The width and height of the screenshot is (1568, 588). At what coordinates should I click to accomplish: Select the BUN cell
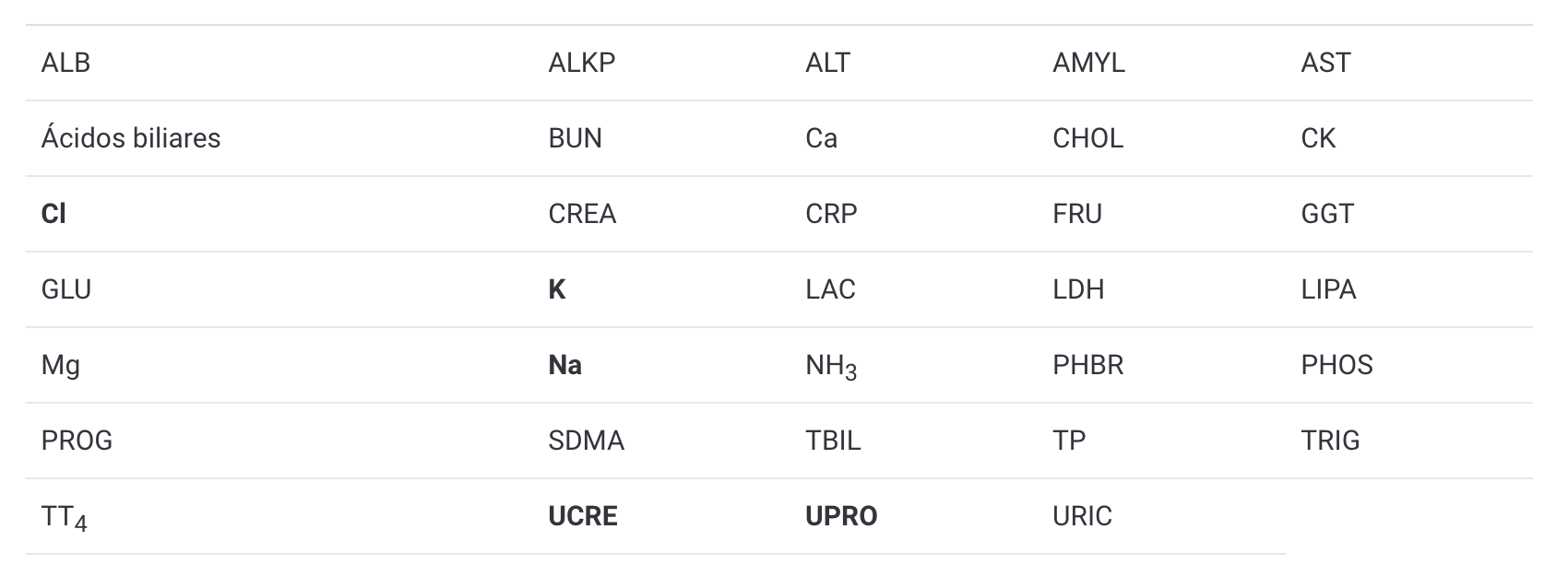coord(575,138)
